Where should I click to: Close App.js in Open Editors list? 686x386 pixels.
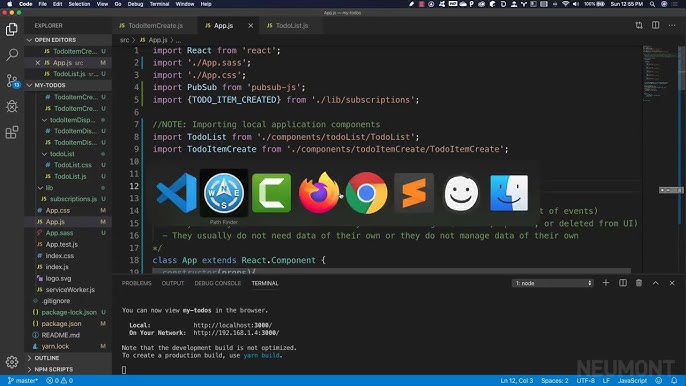(38, 63)
